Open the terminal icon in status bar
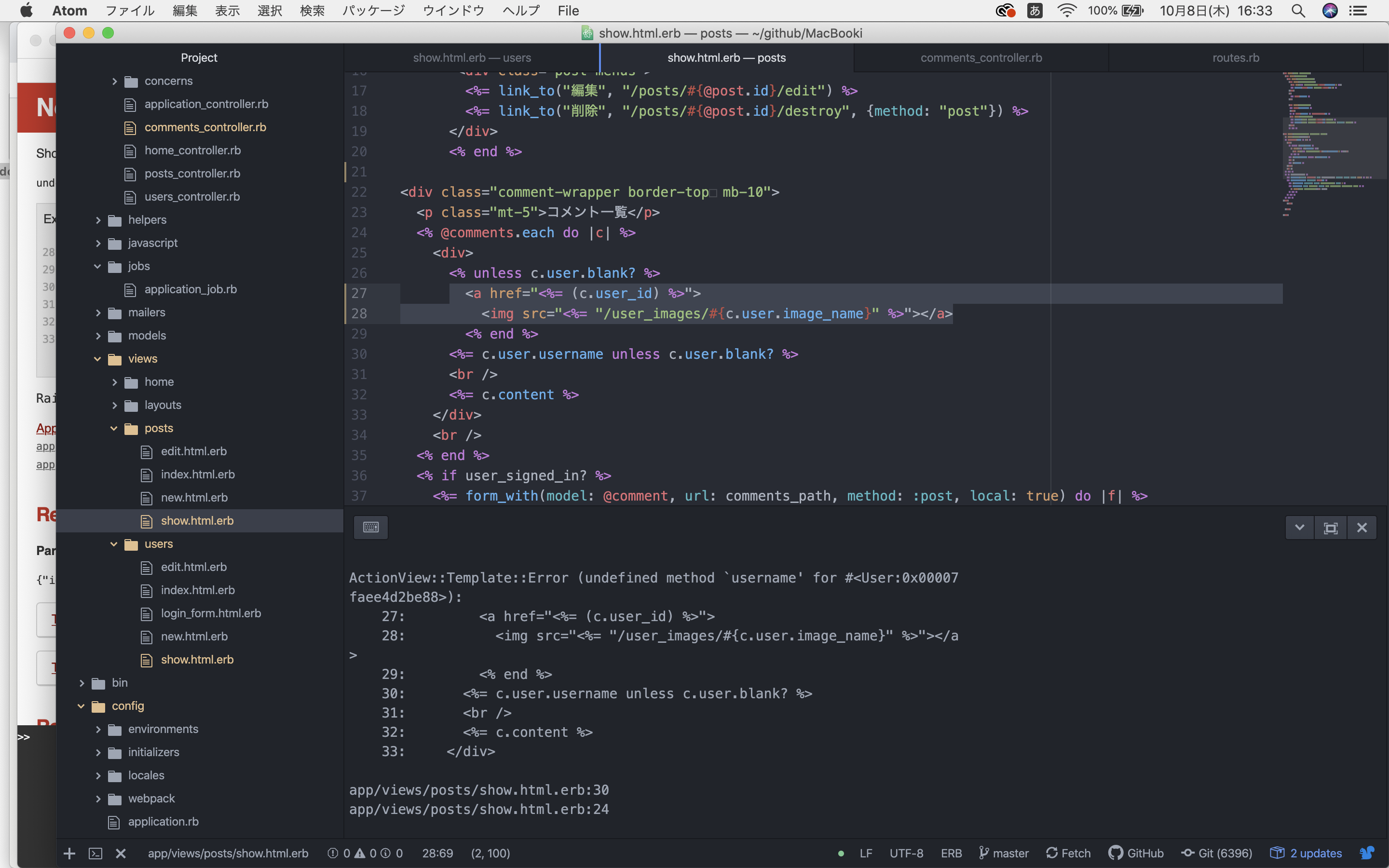The height and width of the screenshot is (868, 1389). point(95,853)
